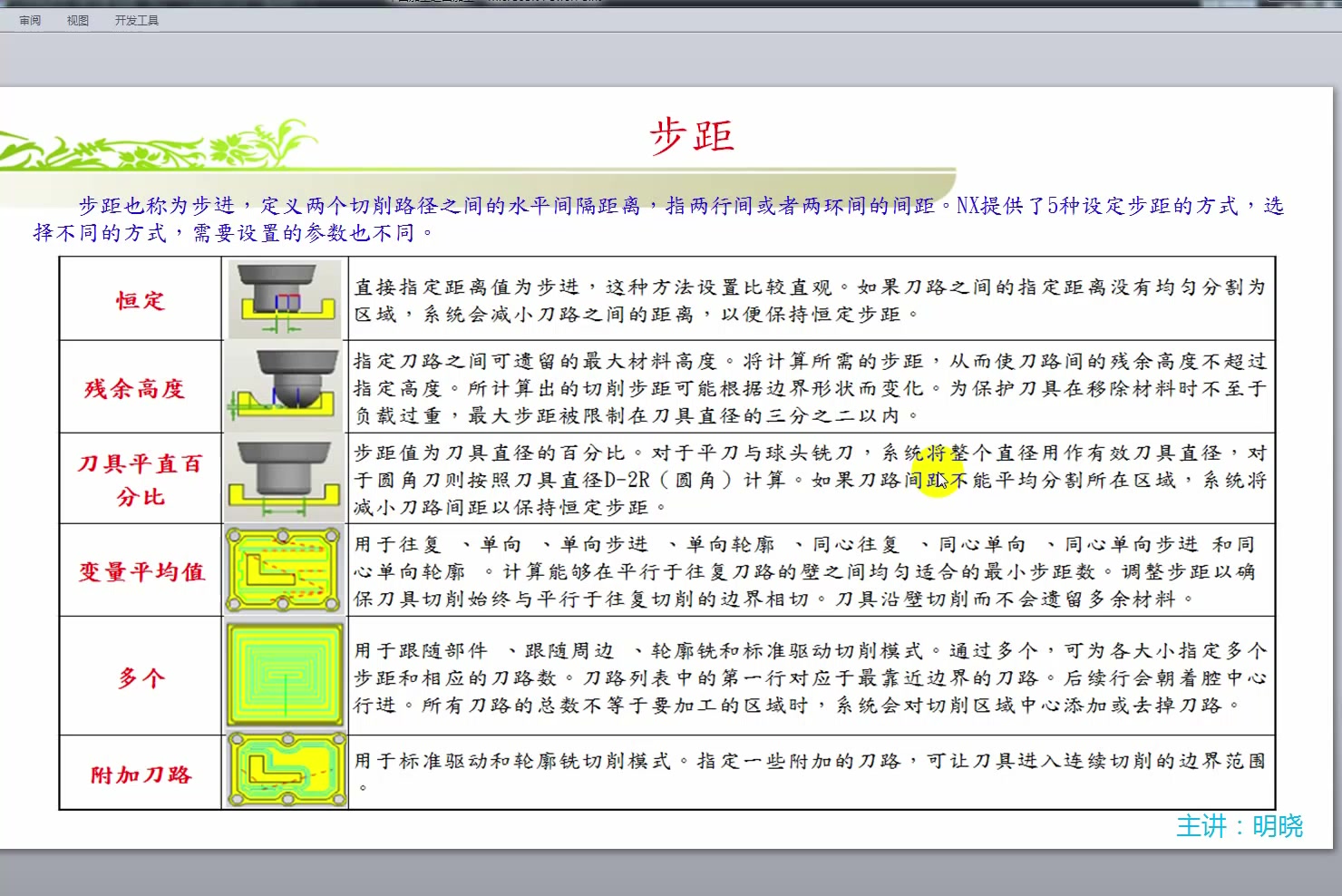Viewport: 1342px width, 896px height.
Task: Click the description starting 用于往复、单向
Action: [x=805, y=571]
